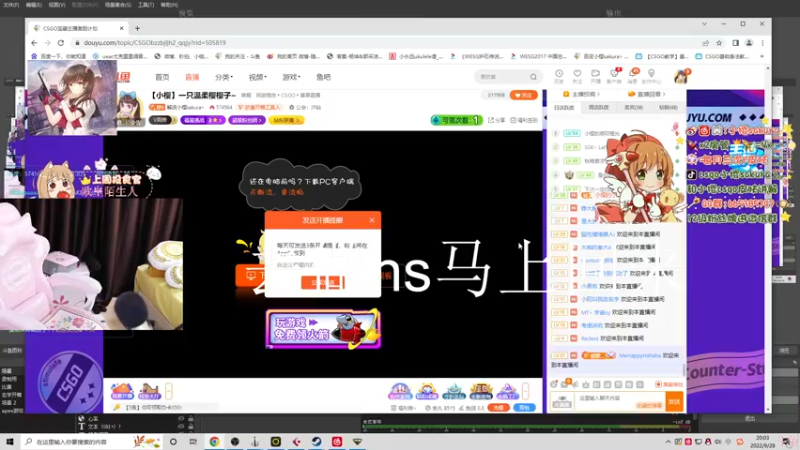Open the 主播投稿 link
This screenshot has width=800, height=450.
point(582,94)
